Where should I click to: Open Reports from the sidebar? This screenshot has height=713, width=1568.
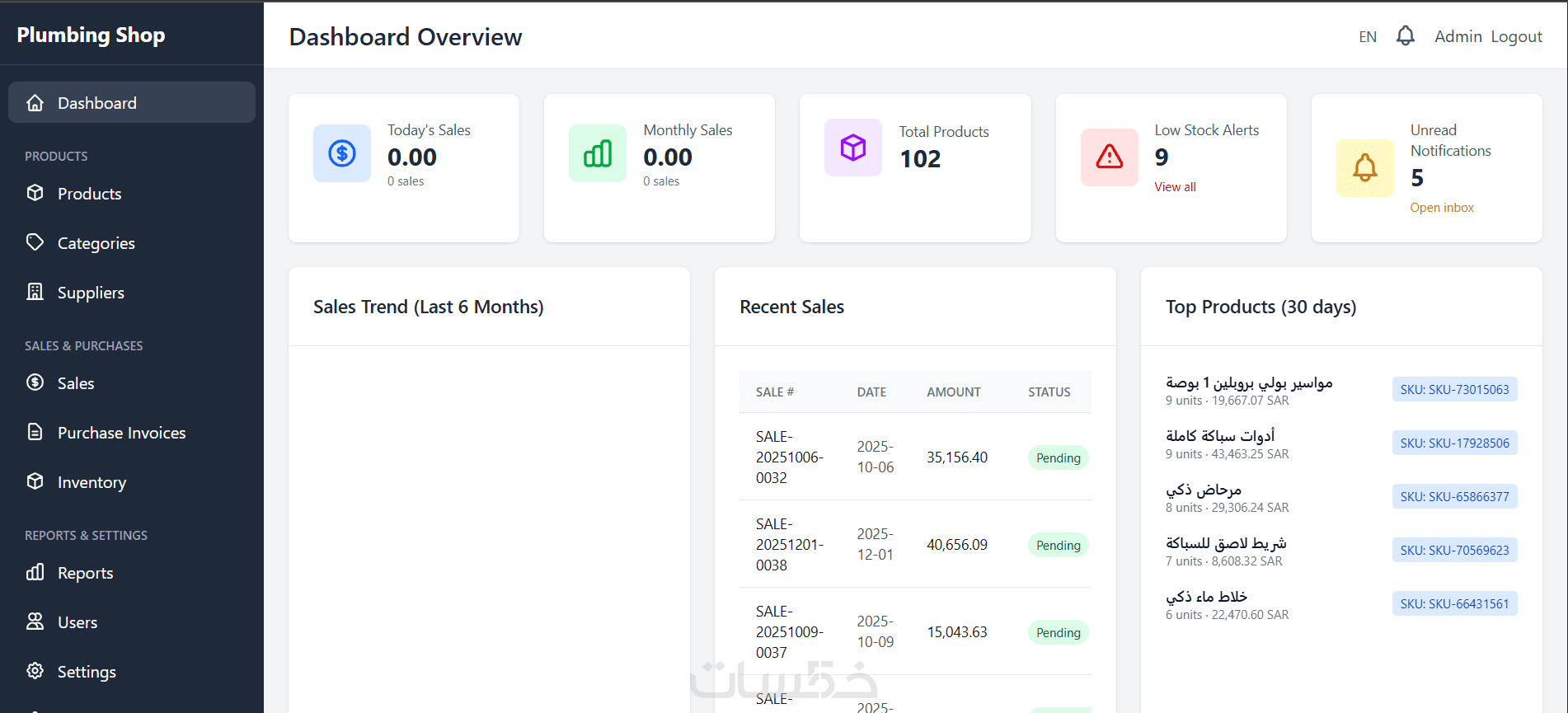[132, 573]
